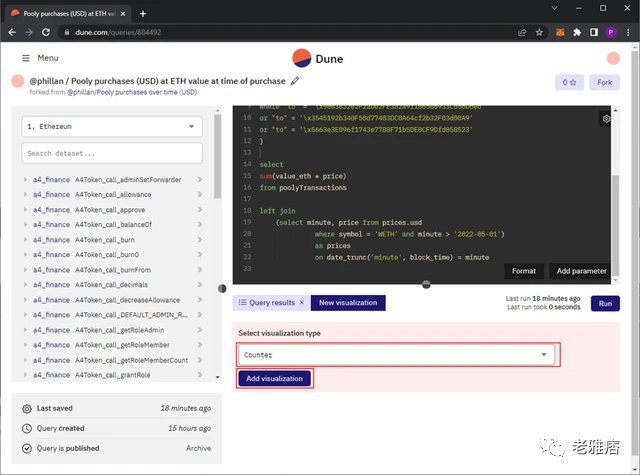Open the query editor settings gear icon
Viewport: 640px width, 475px height.
pyautogui.click(x=606, y=119)
